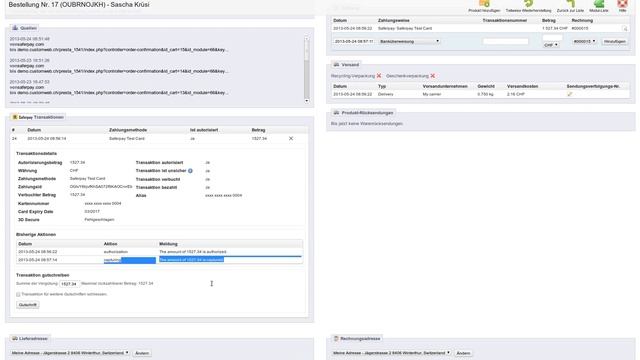Click the 'authorization' action entry
This screenshot has width=640, height=360.
(116, 252)
